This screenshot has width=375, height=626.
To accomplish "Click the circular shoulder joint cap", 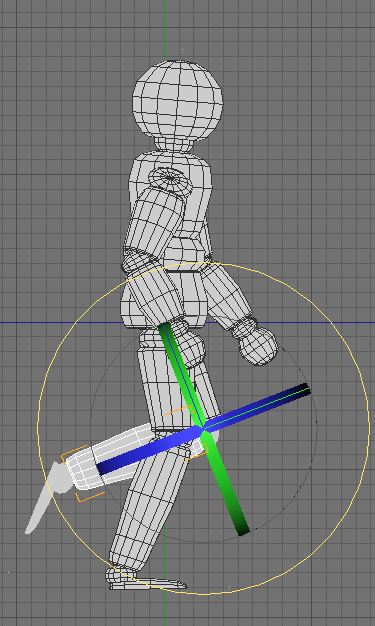I will [x=171, y=177].
